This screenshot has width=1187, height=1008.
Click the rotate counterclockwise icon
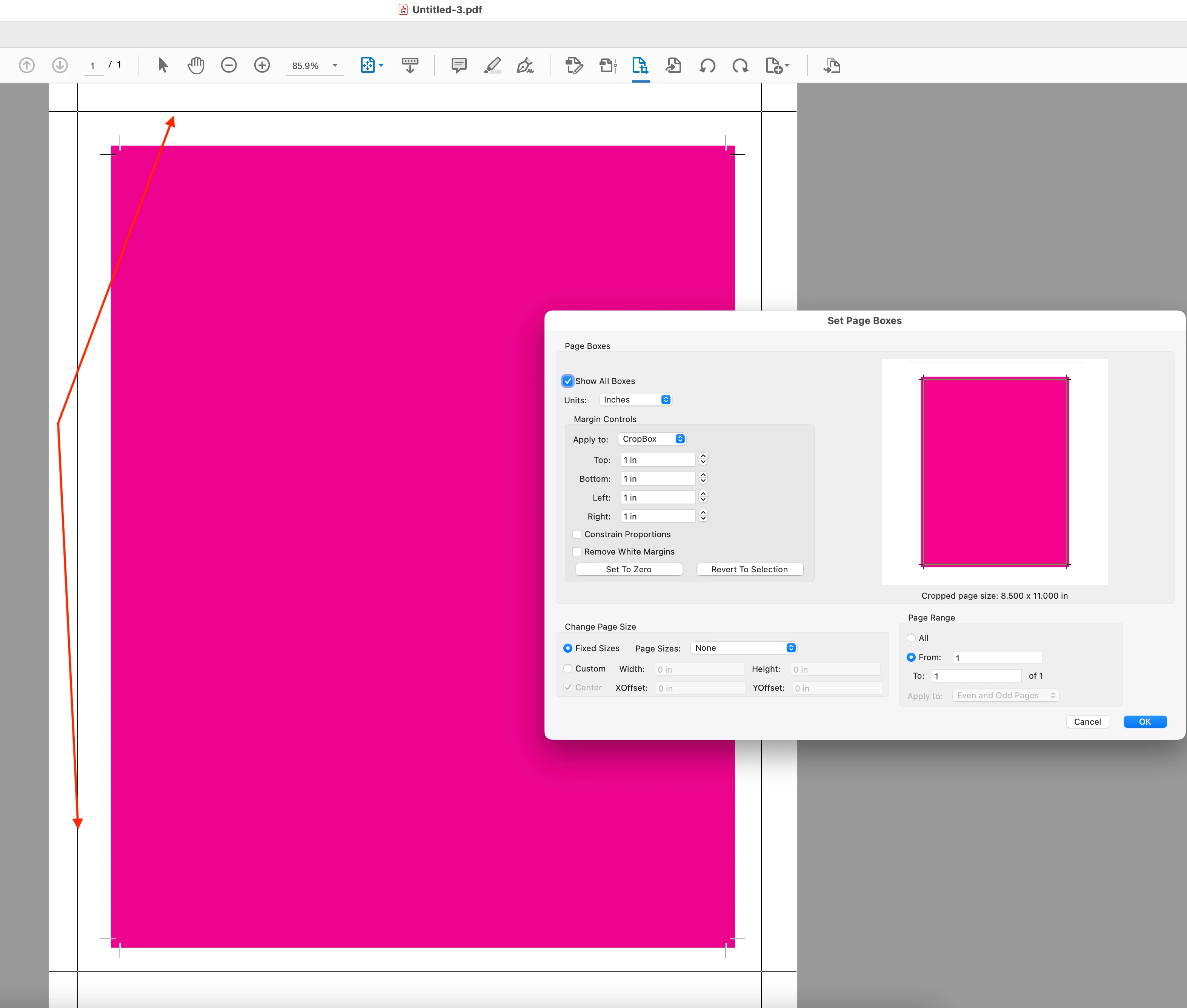coord(707,66)
